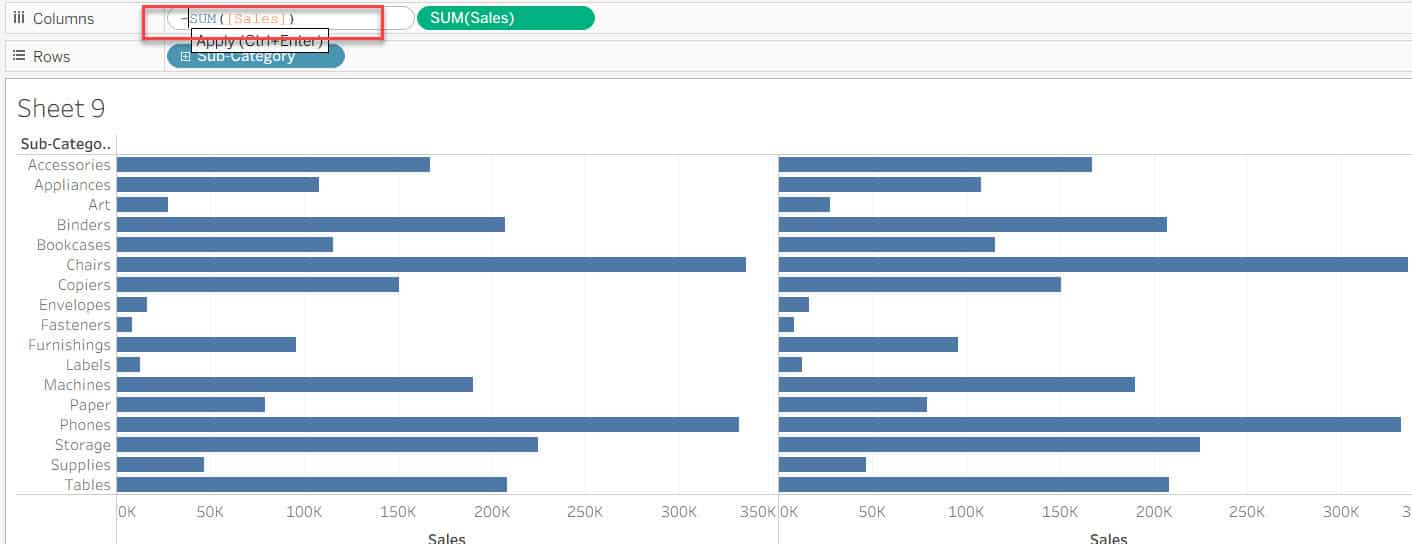Click into the -SUM([Sales]) calculation field
The width and height of the screenshot is (1412, 544).
pyautogui.click(x=290, y=18)
